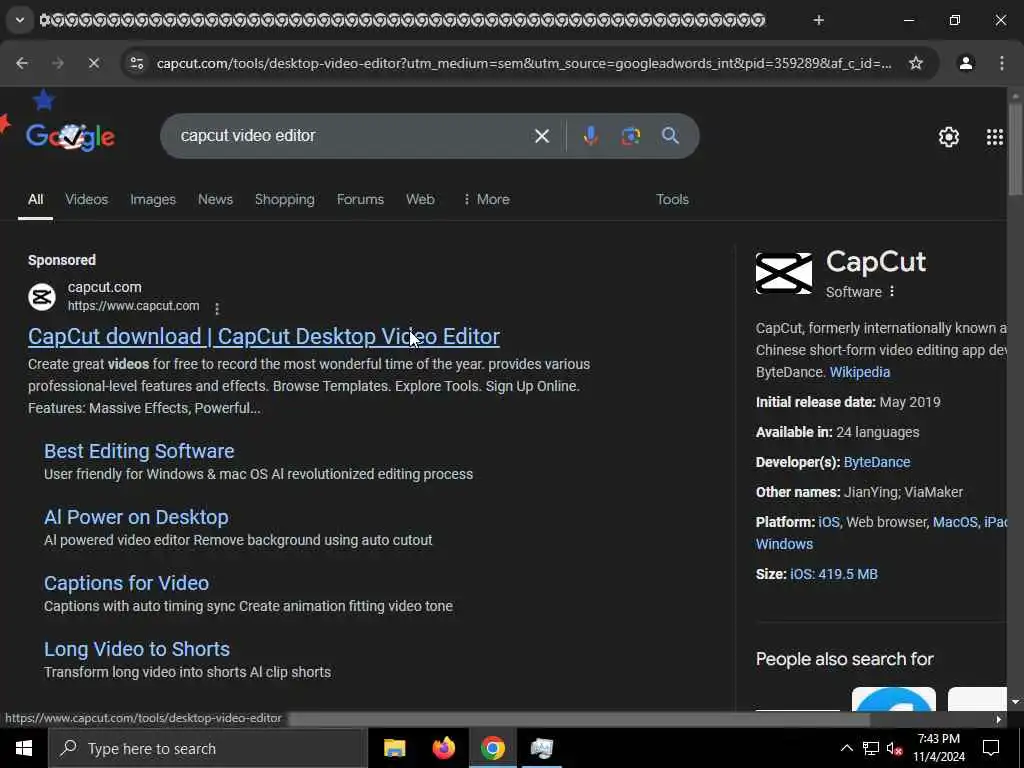Switch to the Shopping tab

[285, 200]
